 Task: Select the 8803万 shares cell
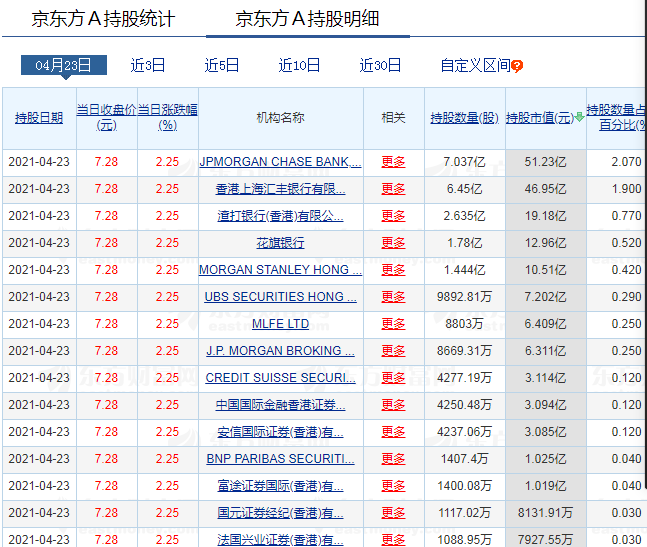click(x=465, y=324)
